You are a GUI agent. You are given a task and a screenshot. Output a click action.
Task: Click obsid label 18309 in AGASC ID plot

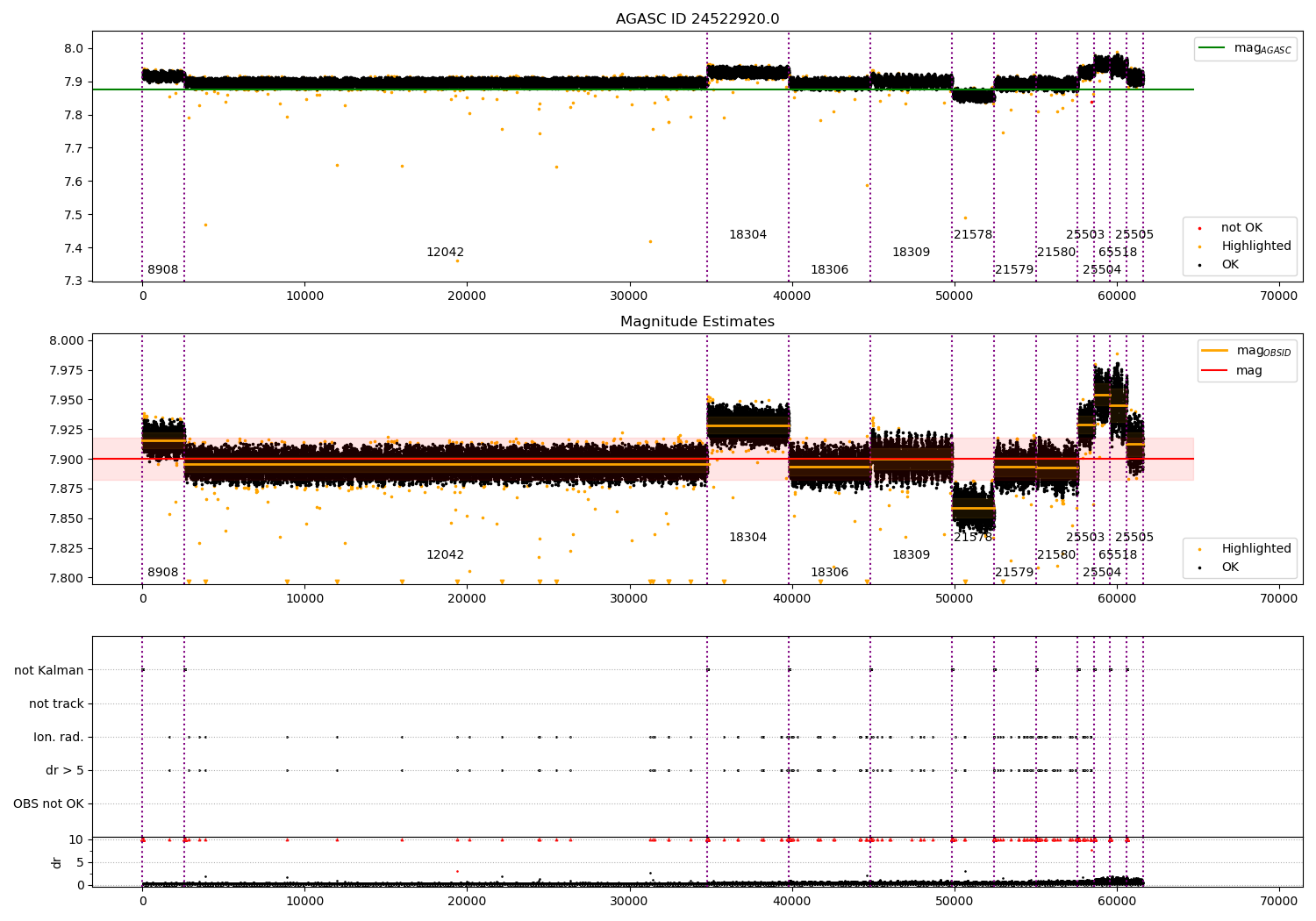point(912,253)
